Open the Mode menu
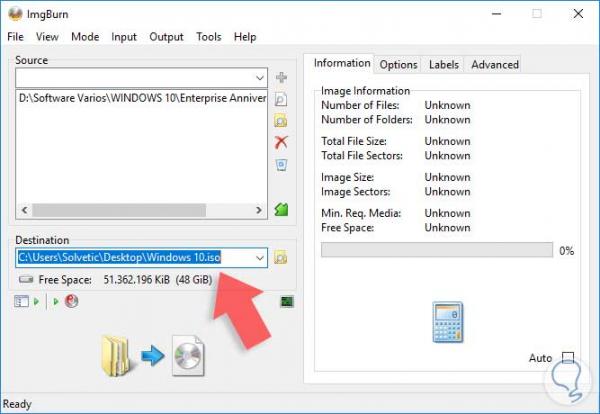Viewport: 600px width, 414px height. click(x=85, y=37)
